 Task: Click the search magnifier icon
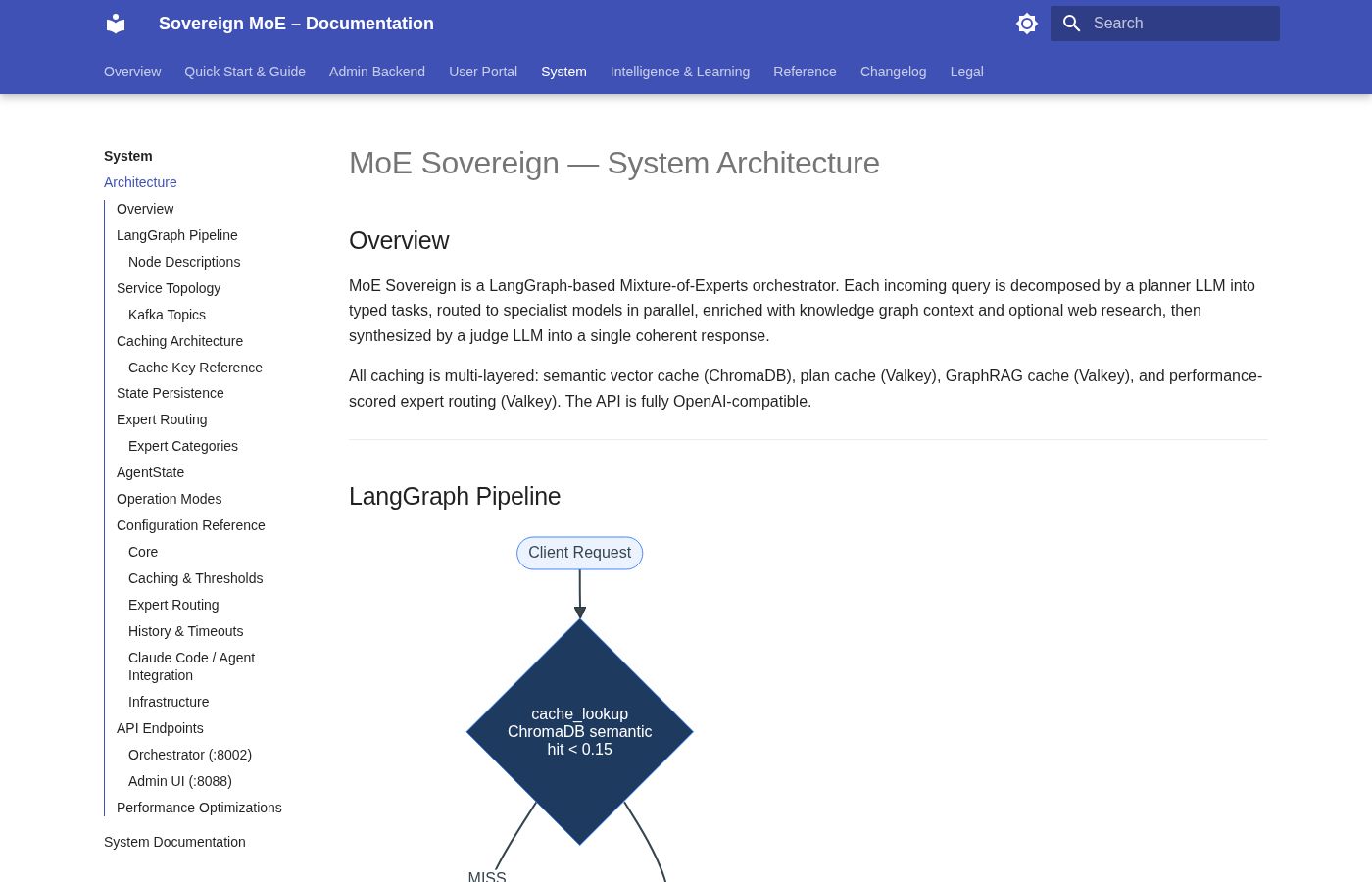1072,24
